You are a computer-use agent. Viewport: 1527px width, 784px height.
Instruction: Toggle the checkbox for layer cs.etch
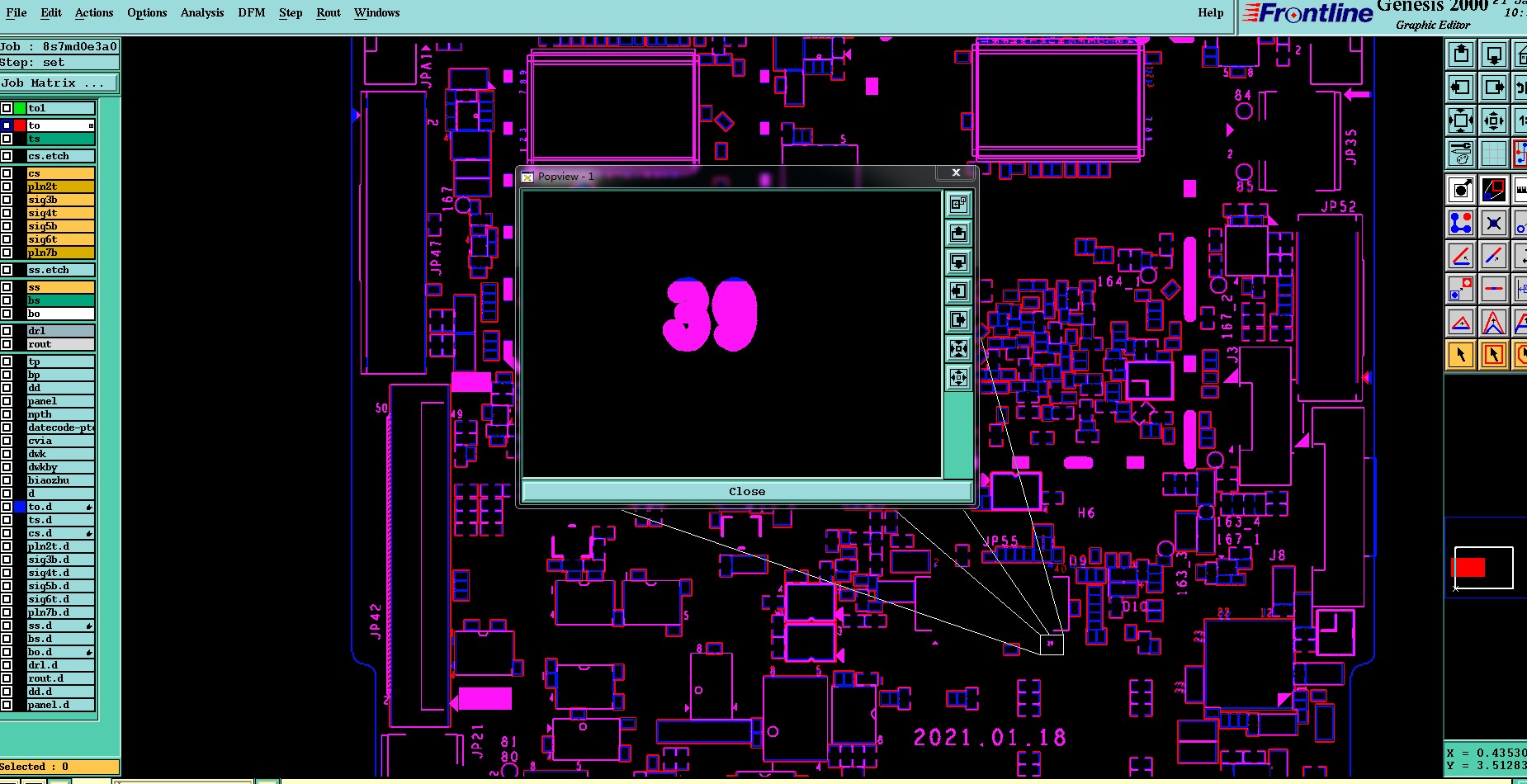[x=7, y=156]
